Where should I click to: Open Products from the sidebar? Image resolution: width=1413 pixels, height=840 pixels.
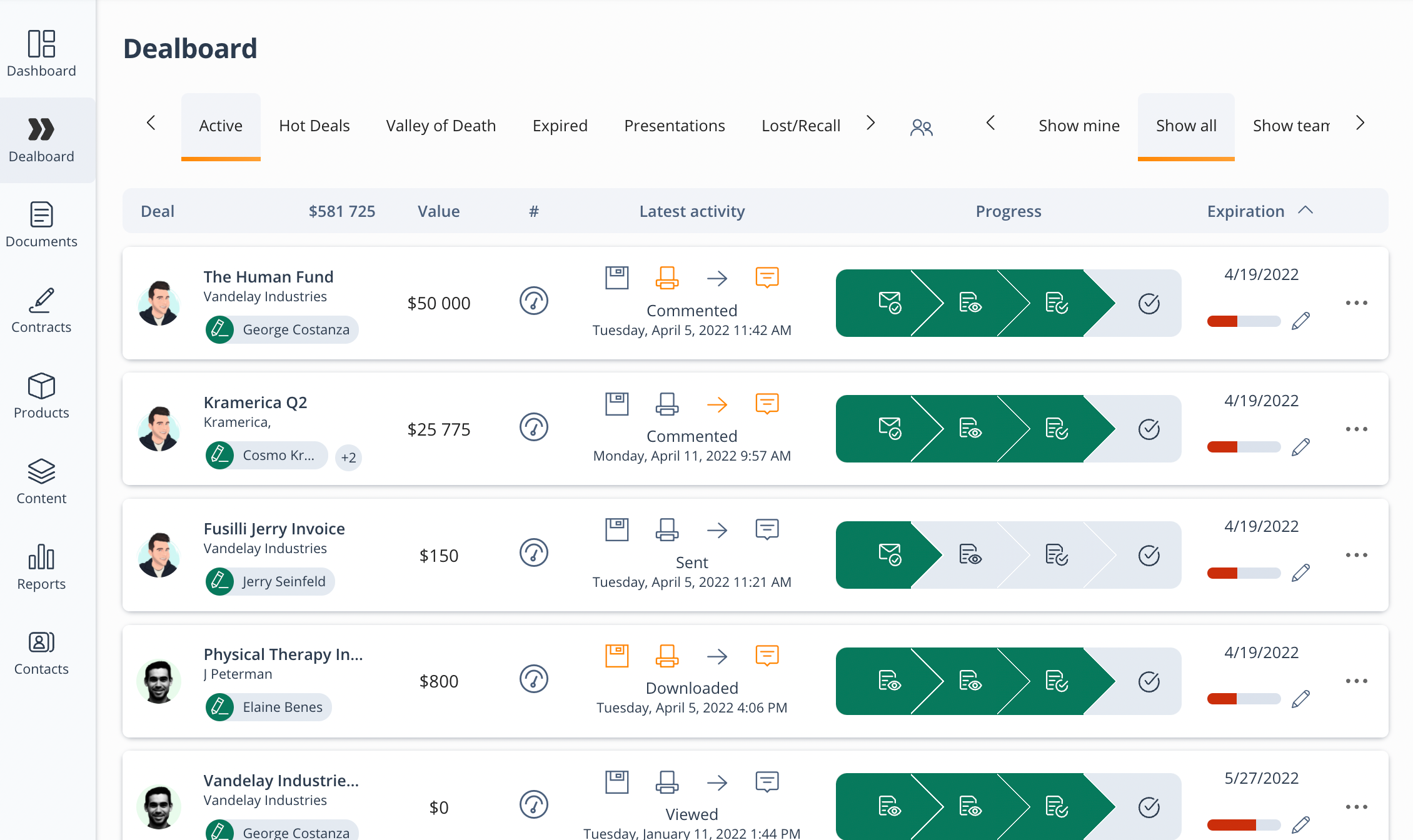coord(41,394)
